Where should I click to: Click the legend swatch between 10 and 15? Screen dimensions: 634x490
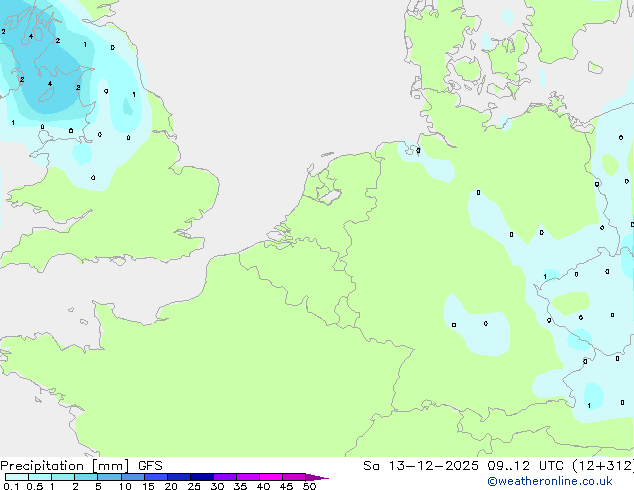[132, 477]
